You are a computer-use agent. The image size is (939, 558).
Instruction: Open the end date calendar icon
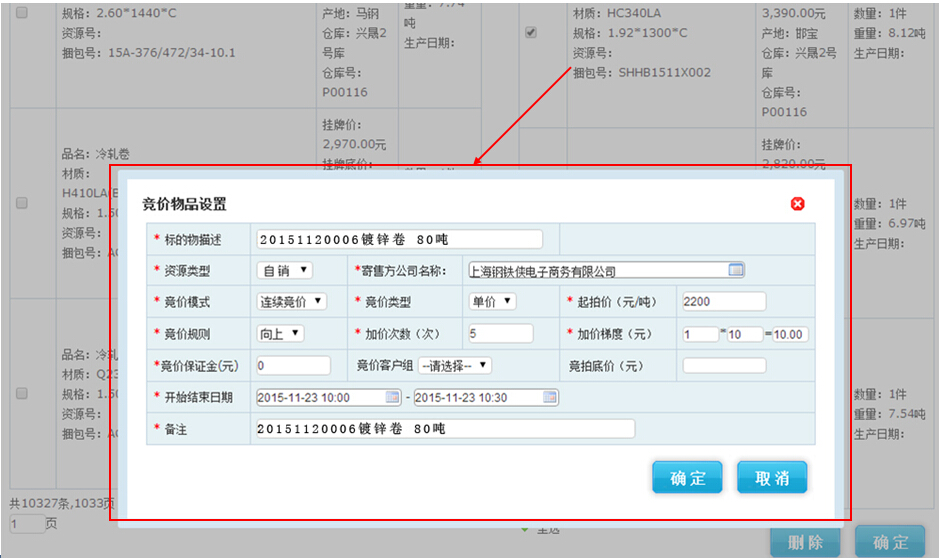(549, 397)
